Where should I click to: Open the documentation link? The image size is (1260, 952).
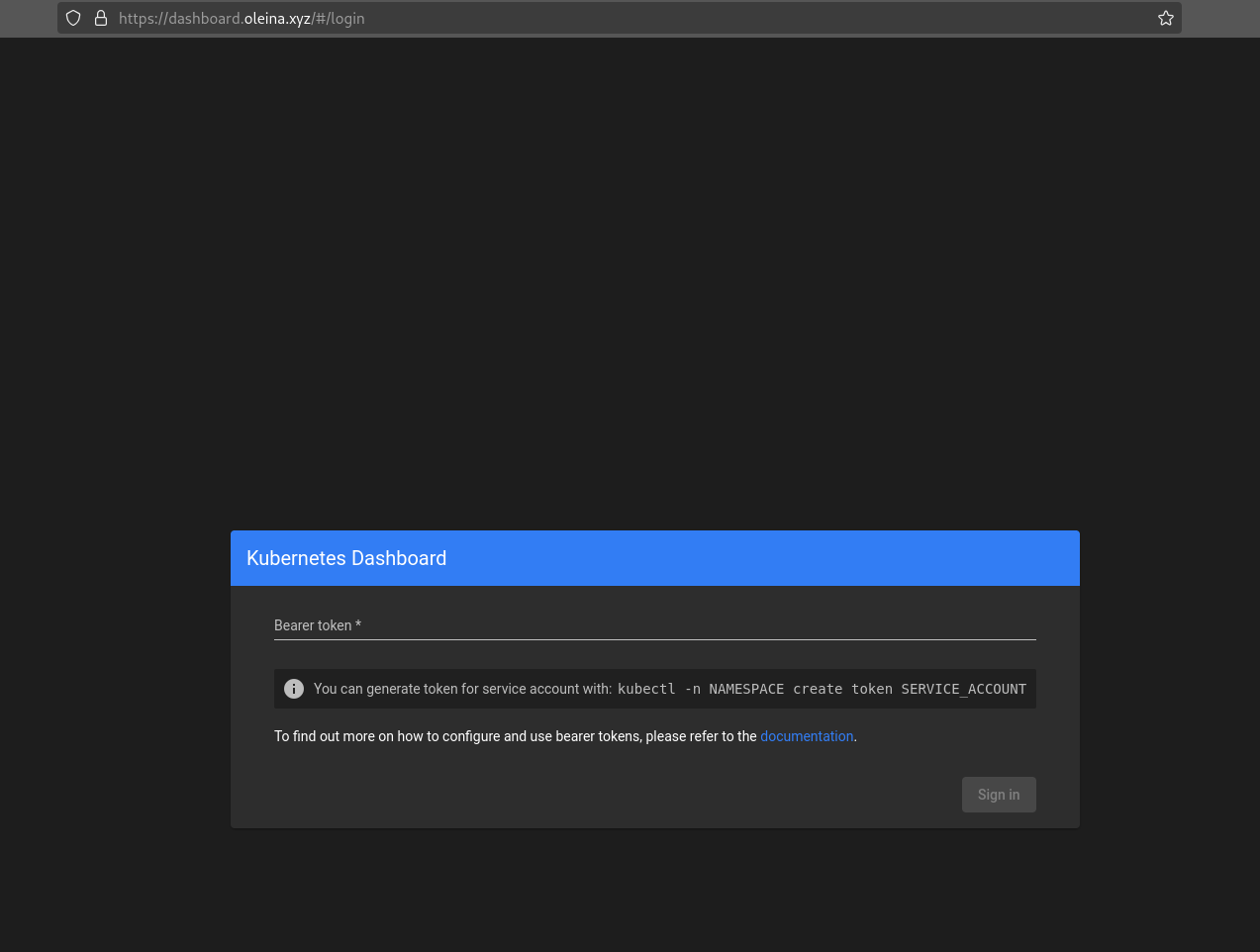tap(807, 736)
